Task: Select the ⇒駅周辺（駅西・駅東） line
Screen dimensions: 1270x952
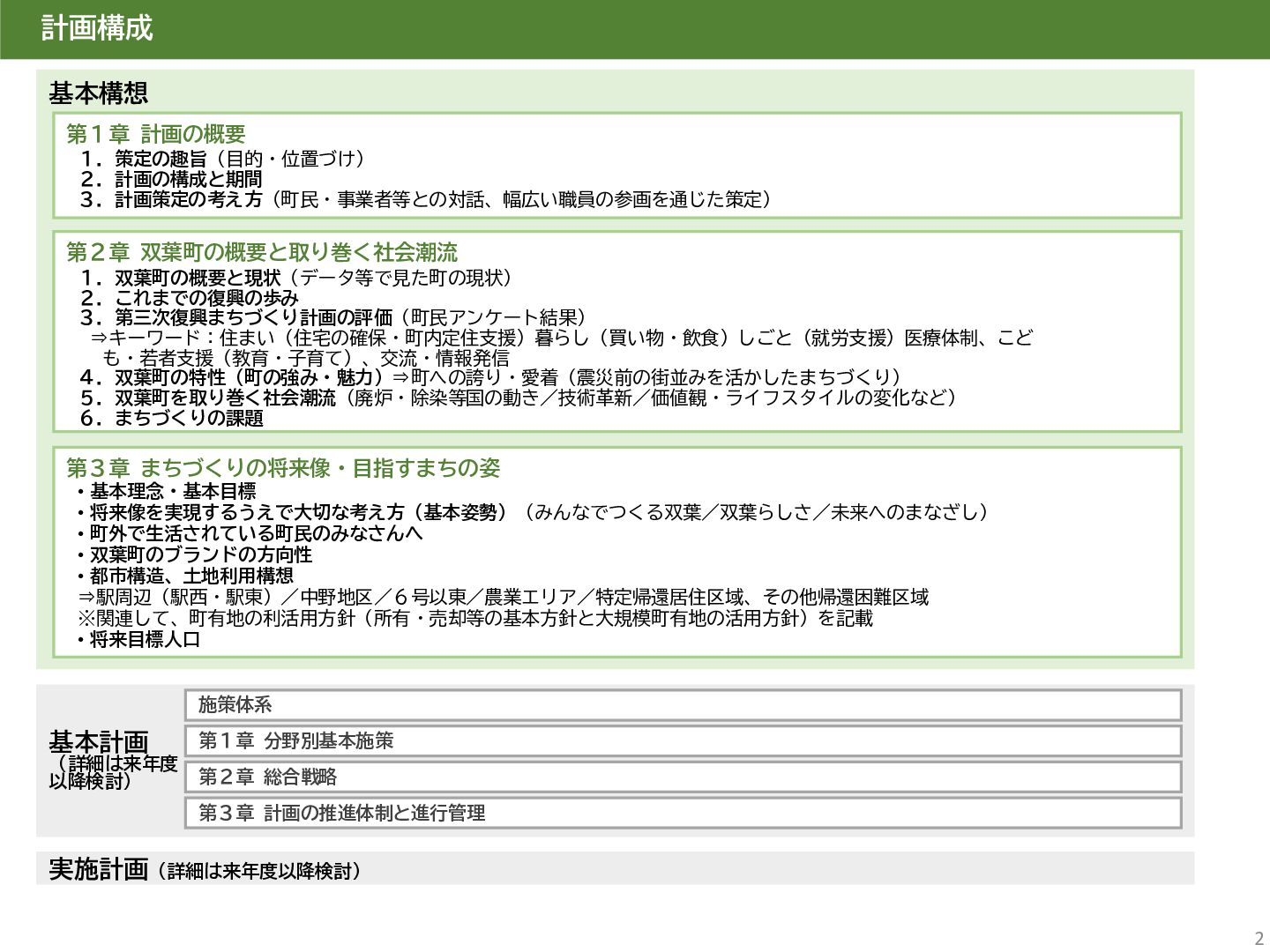Action: click(x=504, y=597)
